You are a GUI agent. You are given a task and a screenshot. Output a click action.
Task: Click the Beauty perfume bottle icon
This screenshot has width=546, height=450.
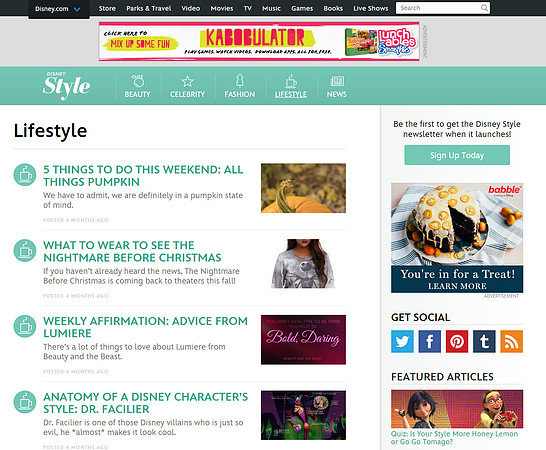tap(138, 80)
